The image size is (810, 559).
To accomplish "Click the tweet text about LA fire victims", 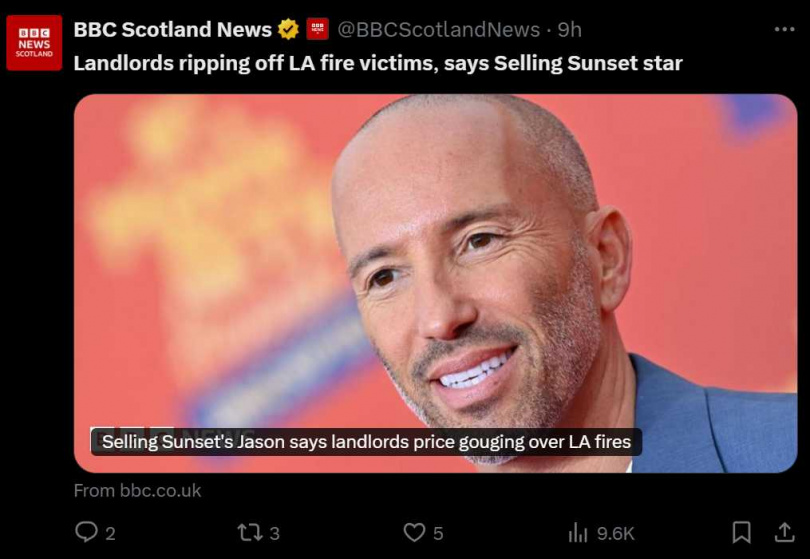I will (x=378, y=63).
